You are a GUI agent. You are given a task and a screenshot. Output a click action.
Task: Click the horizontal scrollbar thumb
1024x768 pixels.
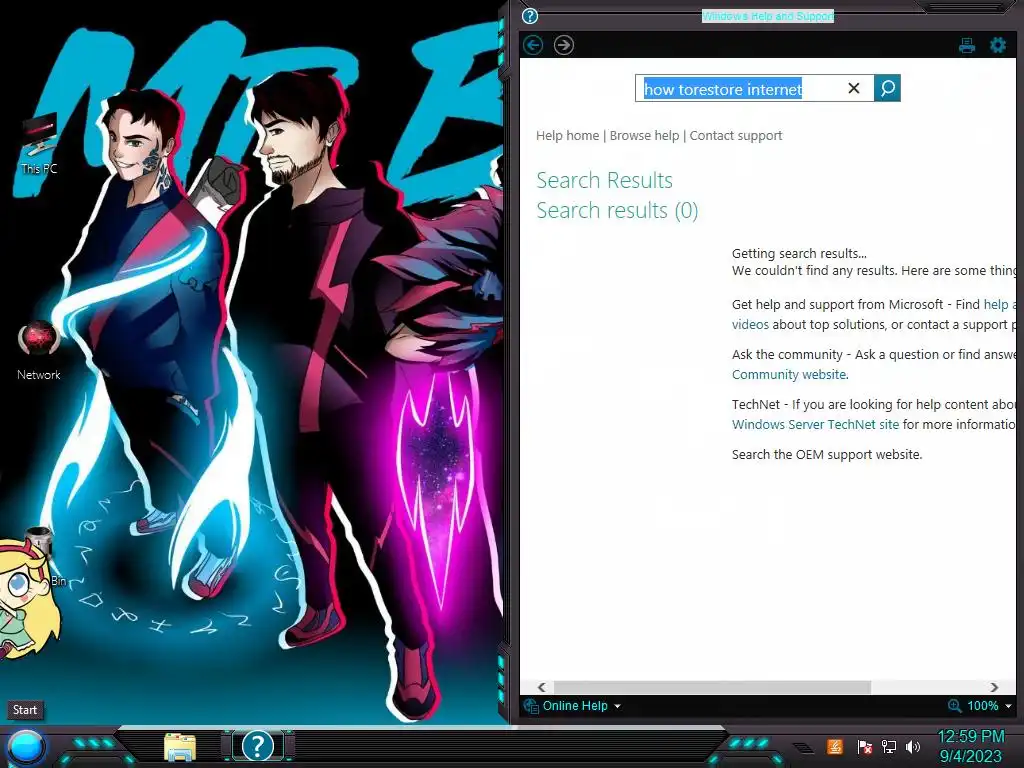point(712,687)
